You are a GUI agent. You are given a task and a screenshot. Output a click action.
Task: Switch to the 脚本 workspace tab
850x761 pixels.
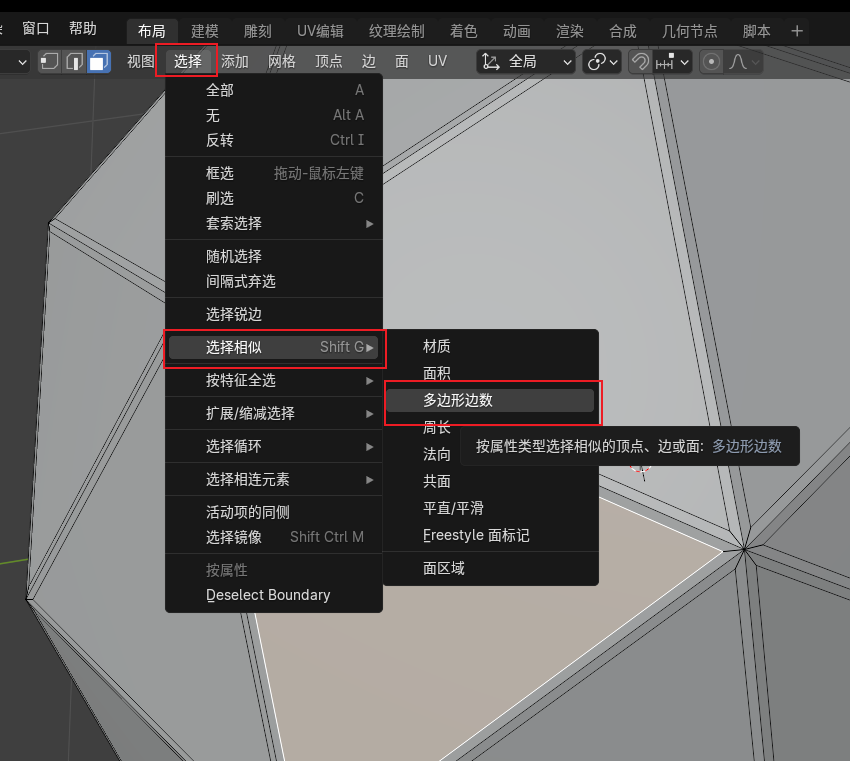[x=756, y=31]
